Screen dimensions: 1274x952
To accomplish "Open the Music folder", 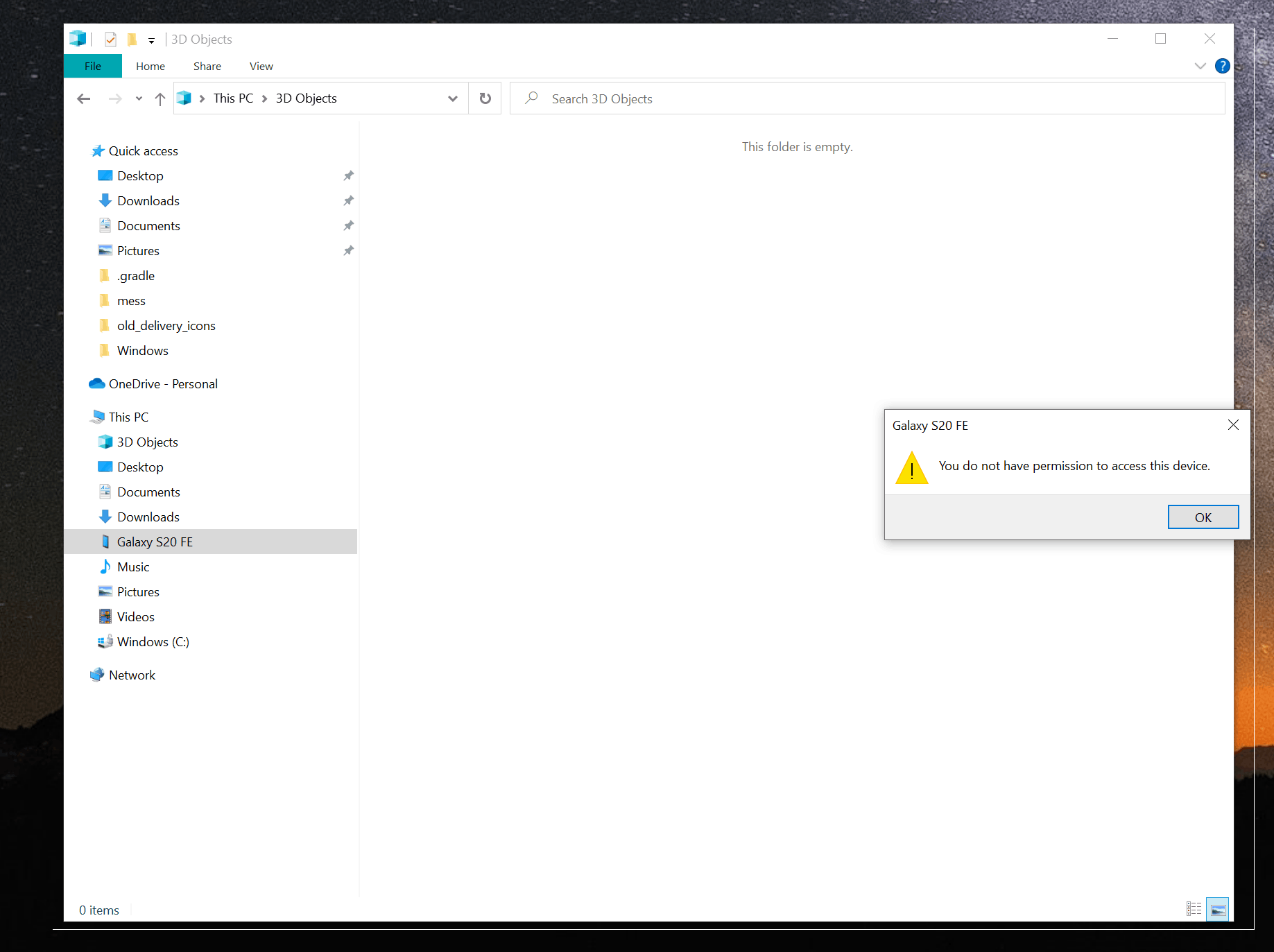I will [133, 567].
